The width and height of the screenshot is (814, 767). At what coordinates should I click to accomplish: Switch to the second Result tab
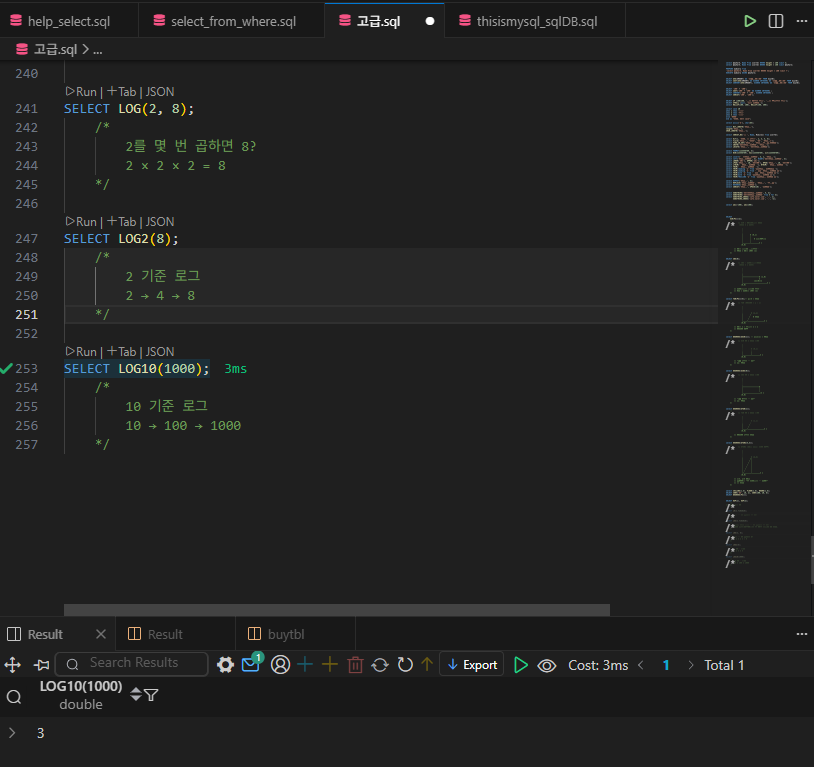(x=165, y=634)
